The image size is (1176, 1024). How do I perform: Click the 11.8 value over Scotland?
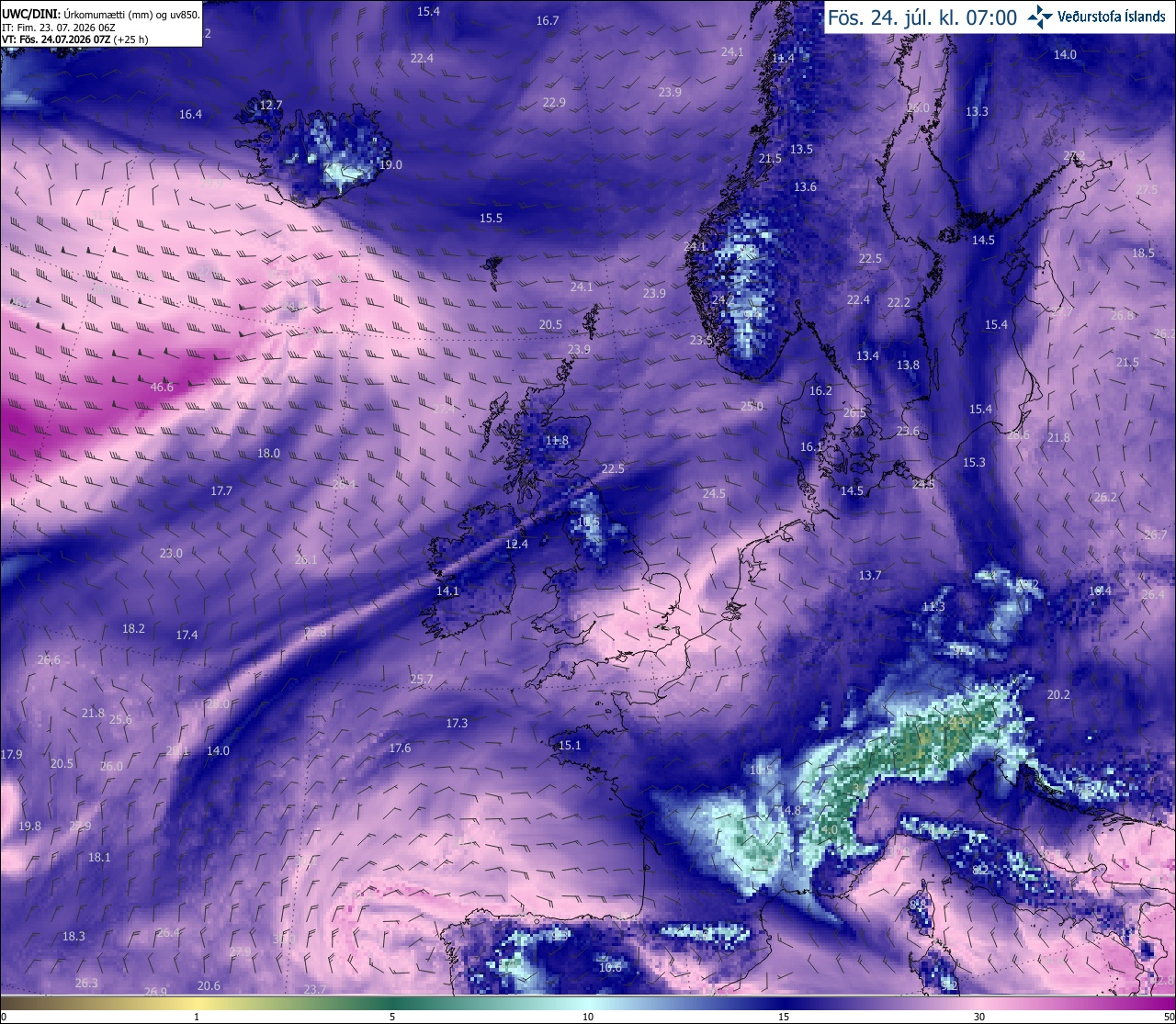[557, 440]
